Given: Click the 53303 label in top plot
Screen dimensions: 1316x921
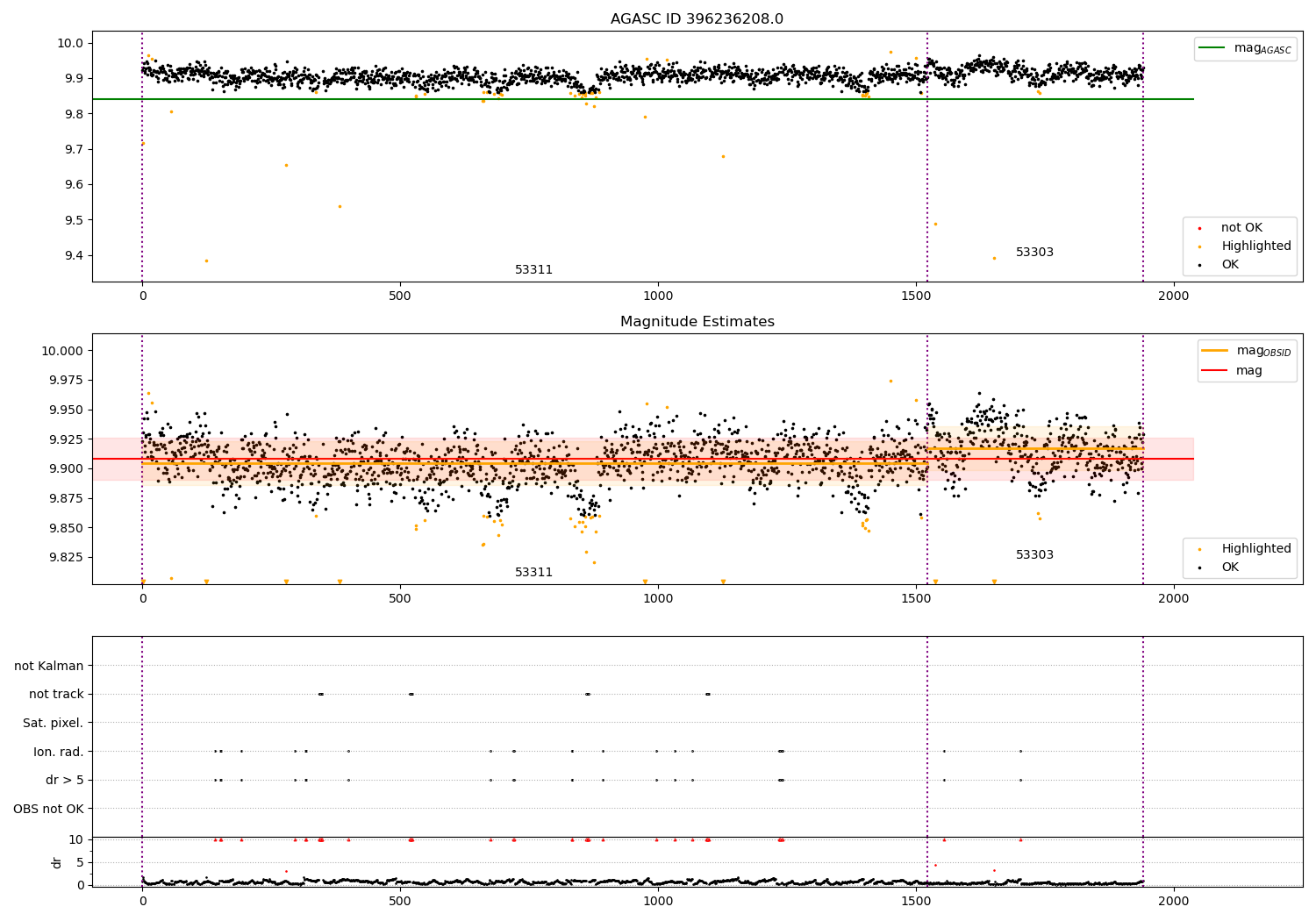Looking at the screenshot, I should 1034,253.
